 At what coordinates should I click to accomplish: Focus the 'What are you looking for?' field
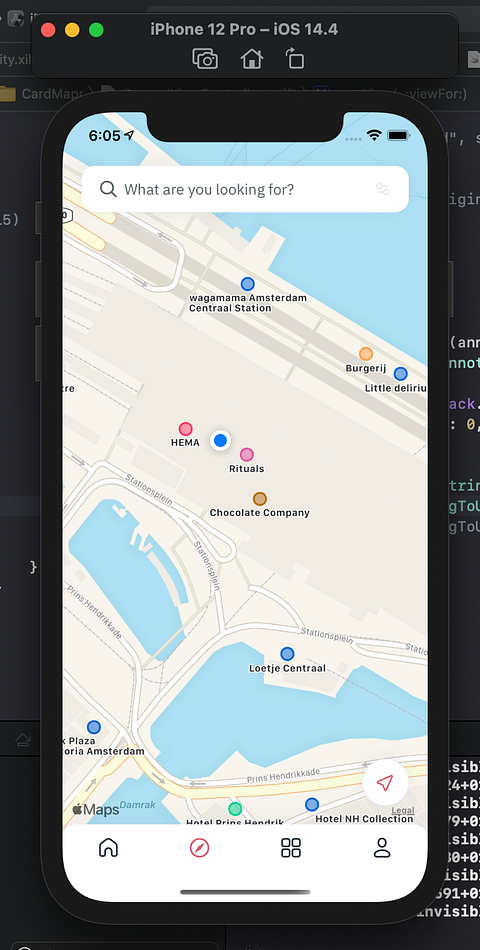[245, 189]
